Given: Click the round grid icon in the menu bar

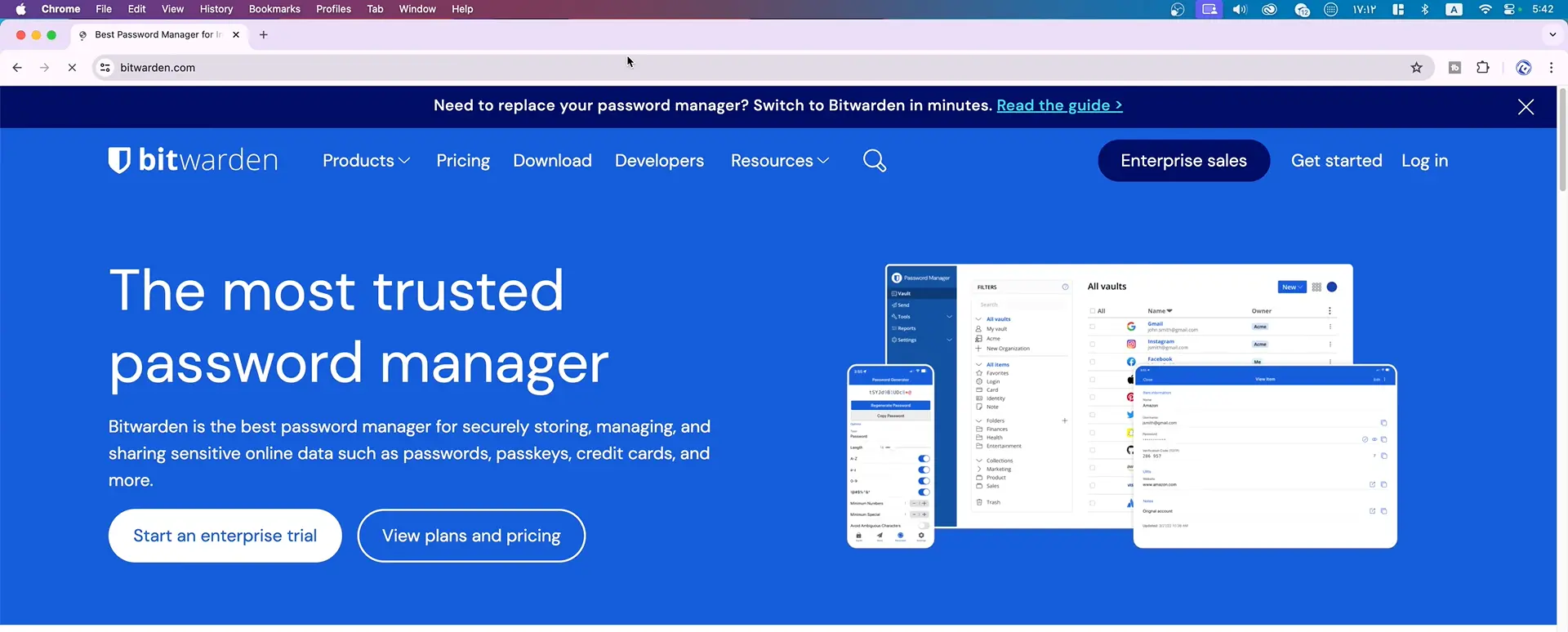Looking at the screenshot, I should point(1330,9).
